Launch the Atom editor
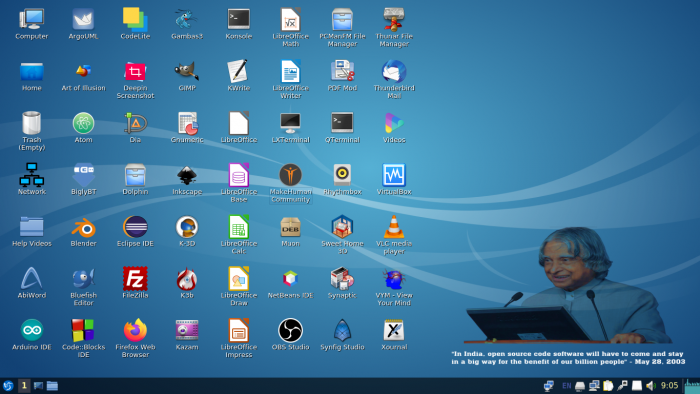700x394 pixels. [x=83, y=123]
